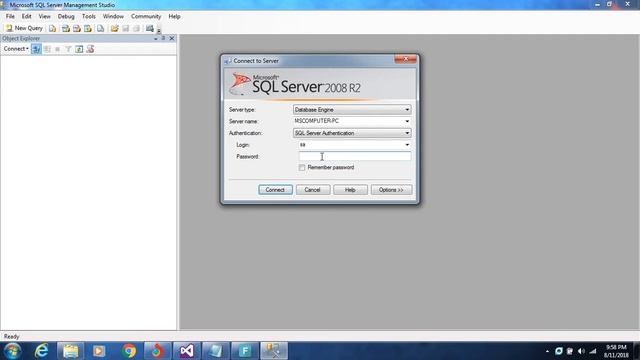Toggle Object Explorer auto-hide pin

tap(163, 38)
